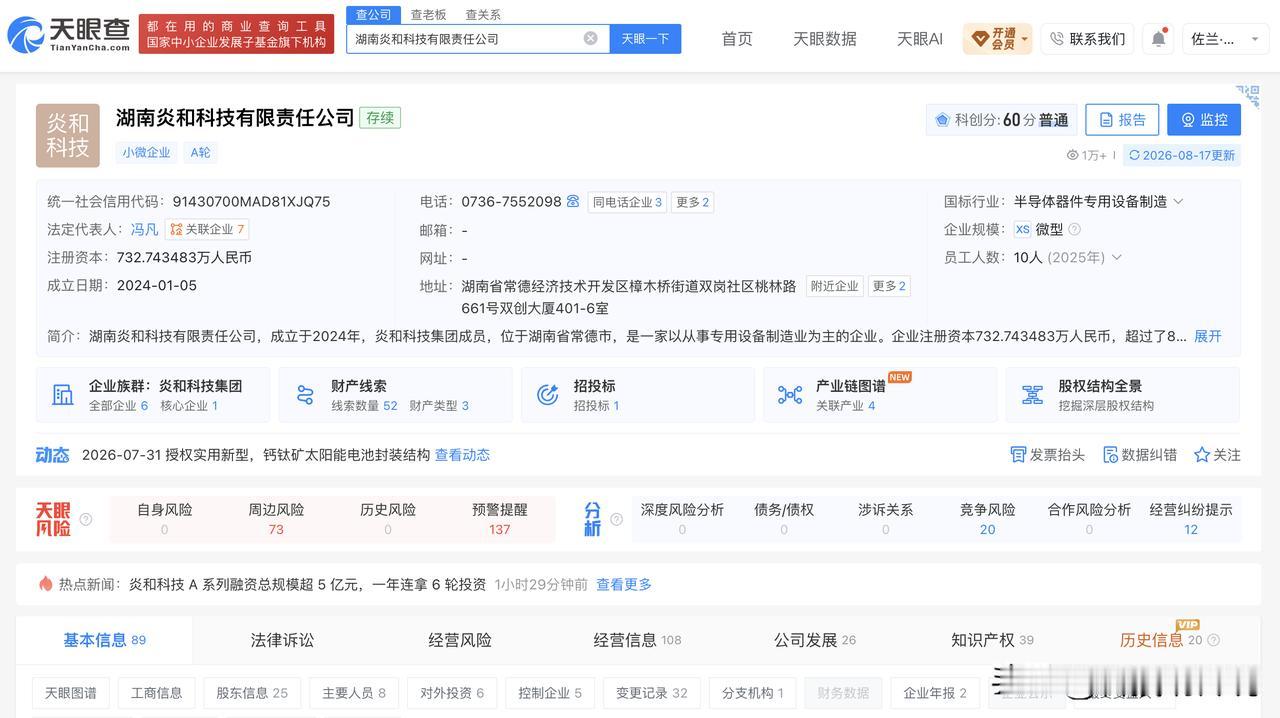Click the 小微企业 tag

(146, 153)
